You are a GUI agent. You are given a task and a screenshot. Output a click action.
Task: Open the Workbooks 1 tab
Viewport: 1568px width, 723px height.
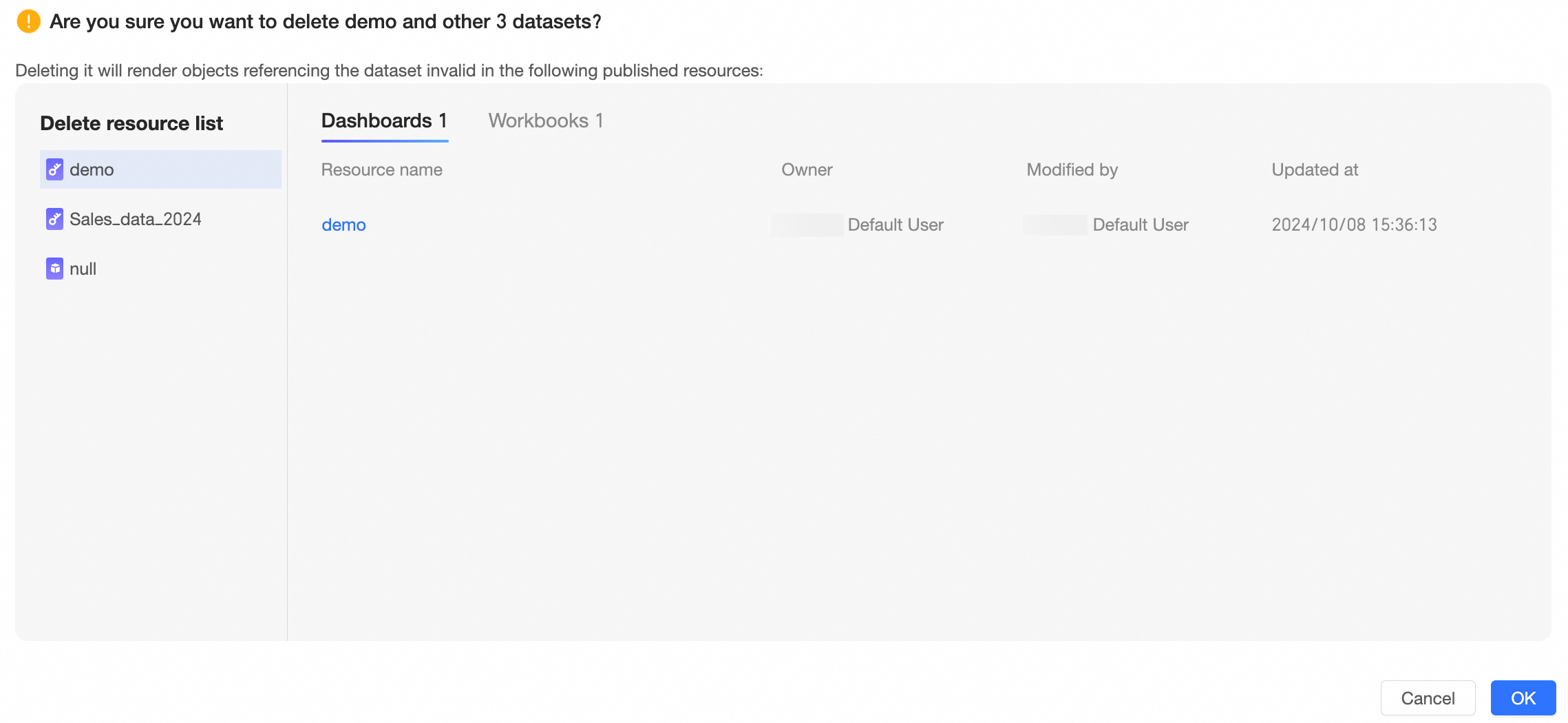(546, 121)
